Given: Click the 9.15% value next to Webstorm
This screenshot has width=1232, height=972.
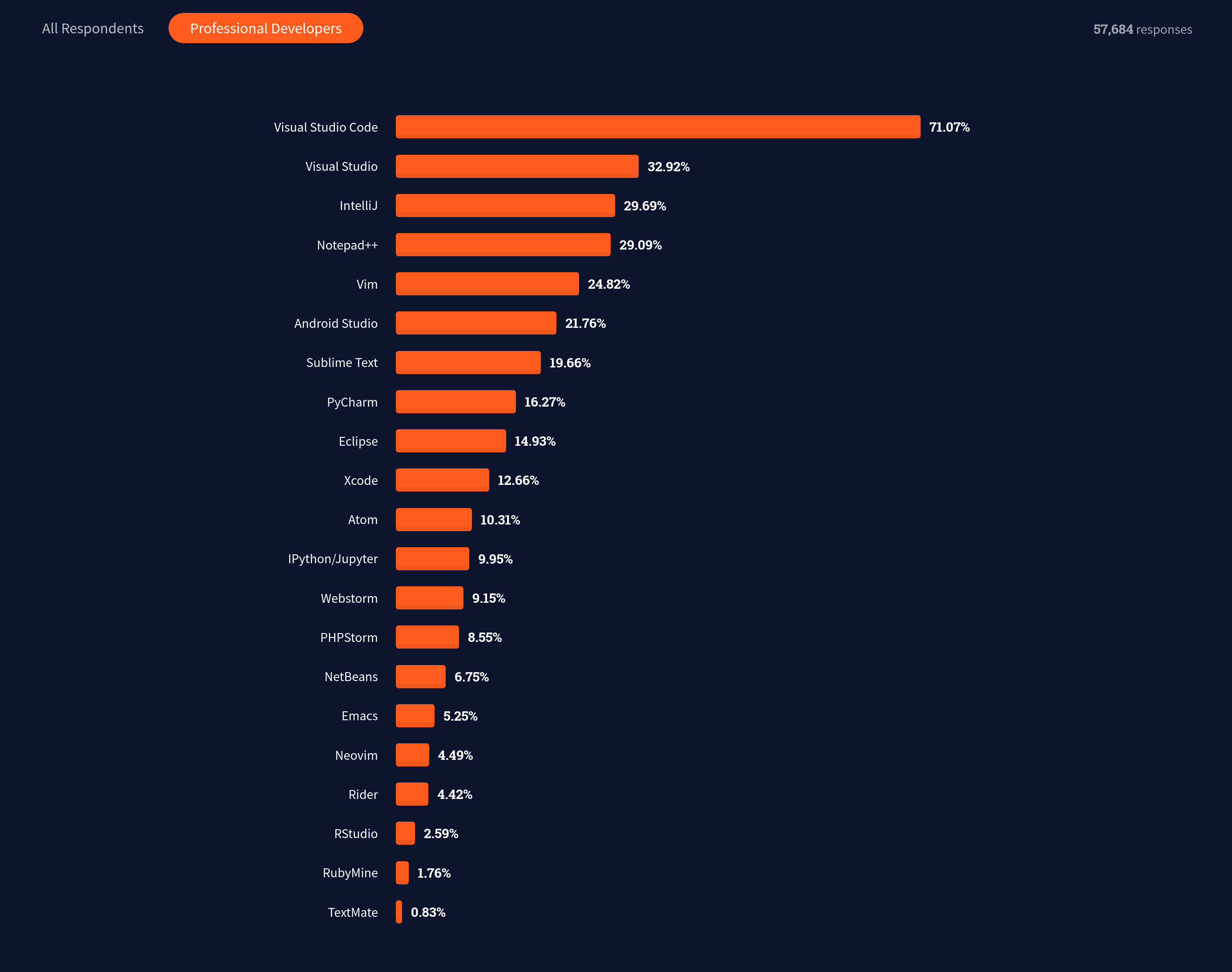Looking at the screenshot, I should (488, 598).
